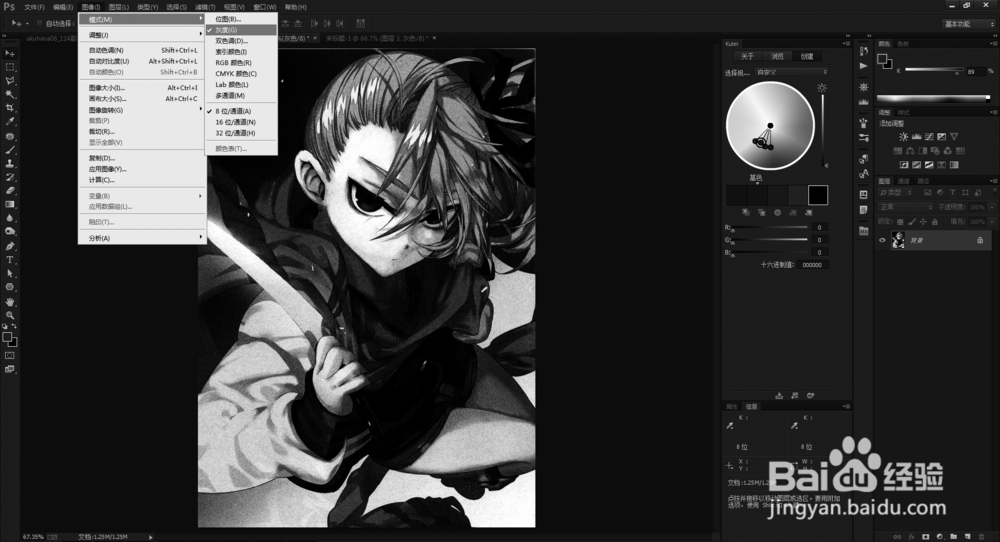Select the Zoom tool
This screenshot has height=542, width=1000.
point(10,315)
